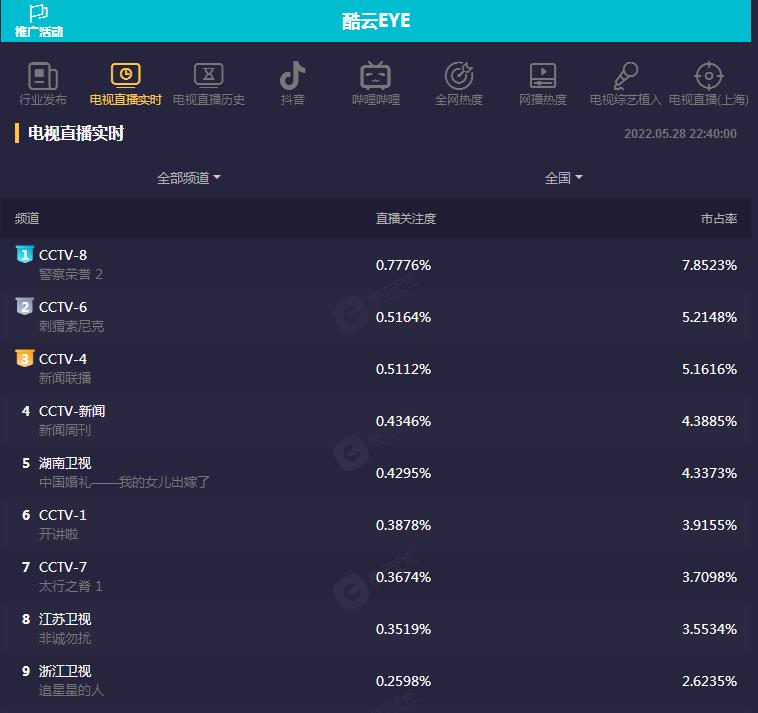This screenshot has width=758, height=713.
Task: Click the blue rank 1 badge
Action: coord(25,254)
